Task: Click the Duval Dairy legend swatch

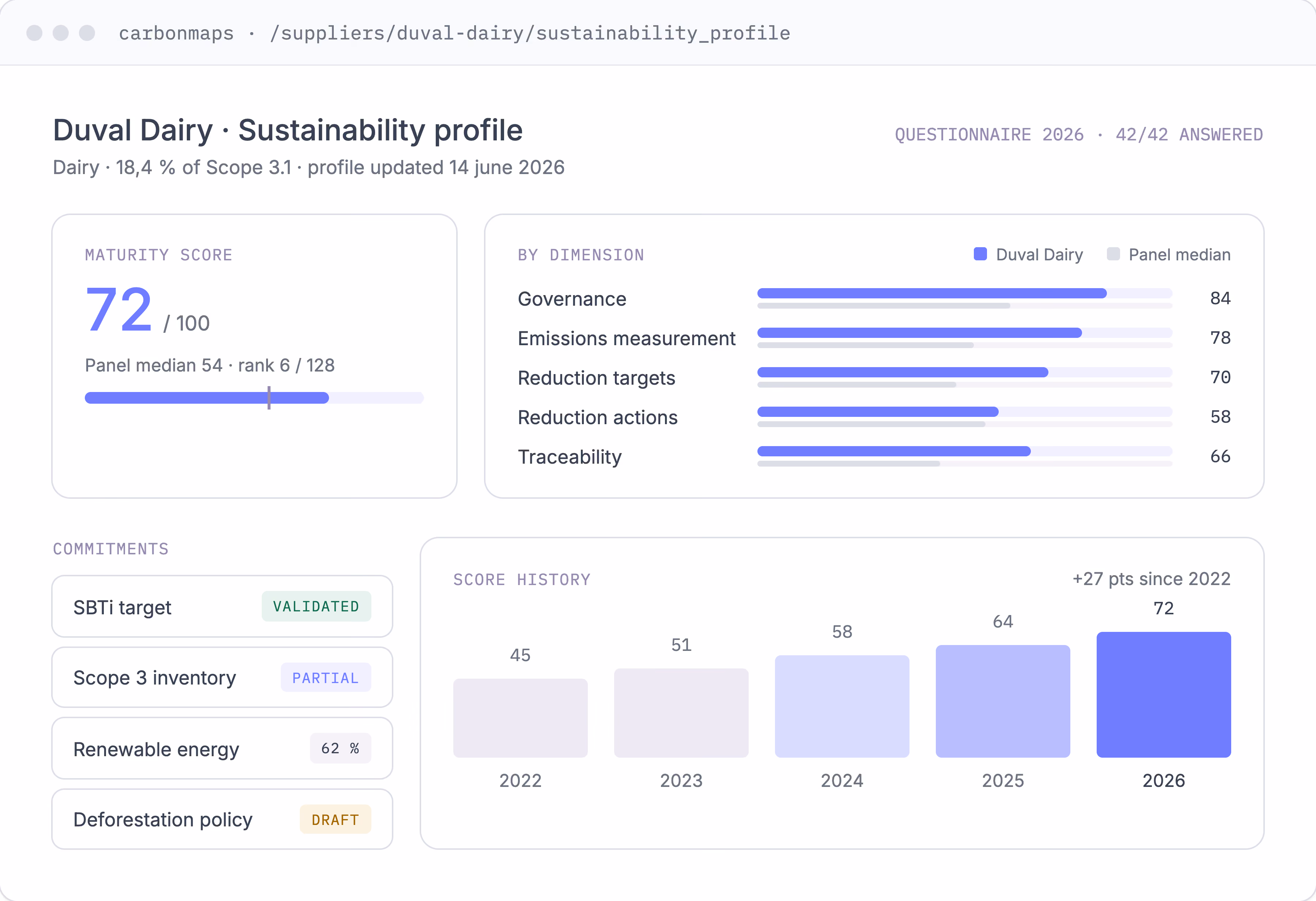Action: pos(980,254)
